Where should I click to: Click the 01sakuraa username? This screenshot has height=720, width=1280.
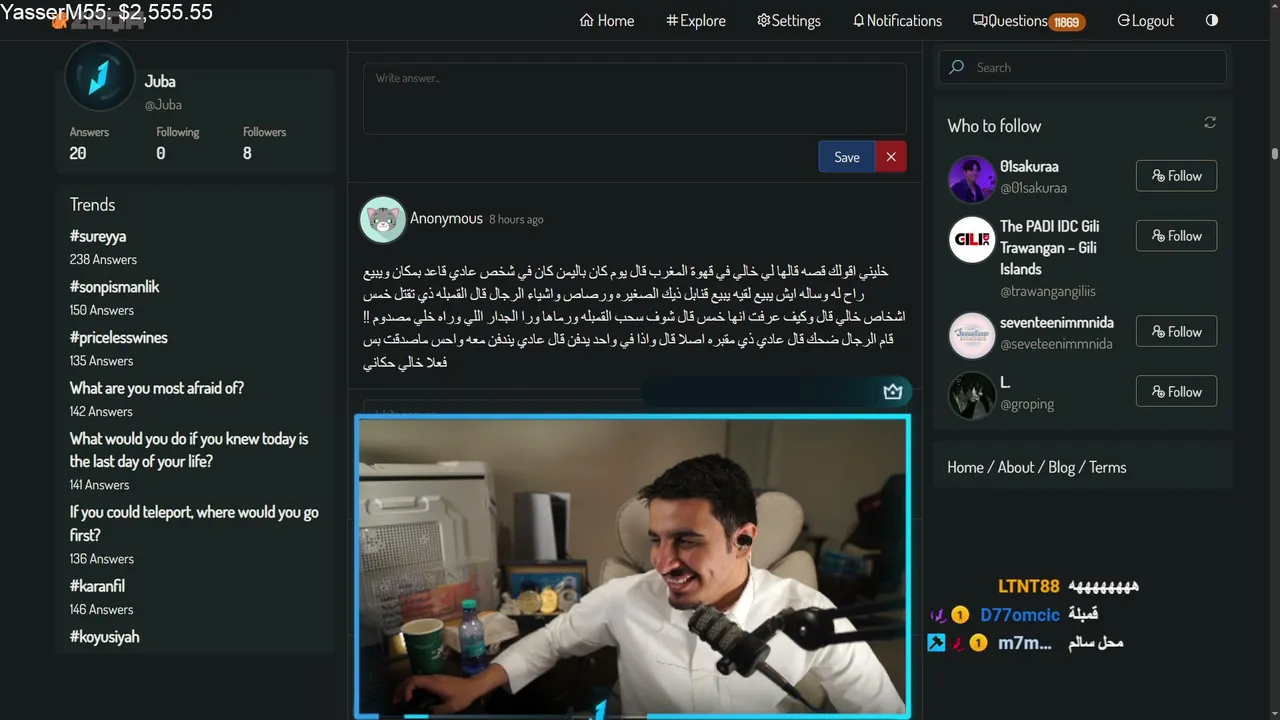1029,167
